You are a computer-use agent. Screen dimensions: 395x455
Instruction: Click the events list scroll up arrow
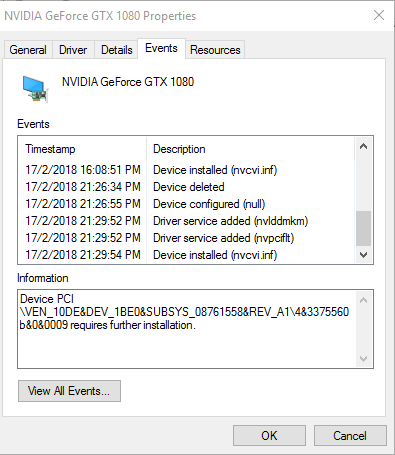(364, 146)
